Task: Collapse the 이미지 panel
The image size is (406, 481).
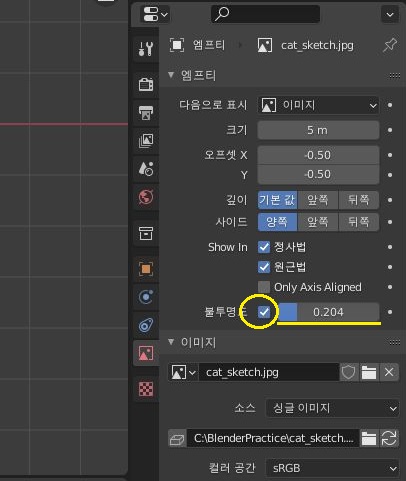Action: point(171,342)
